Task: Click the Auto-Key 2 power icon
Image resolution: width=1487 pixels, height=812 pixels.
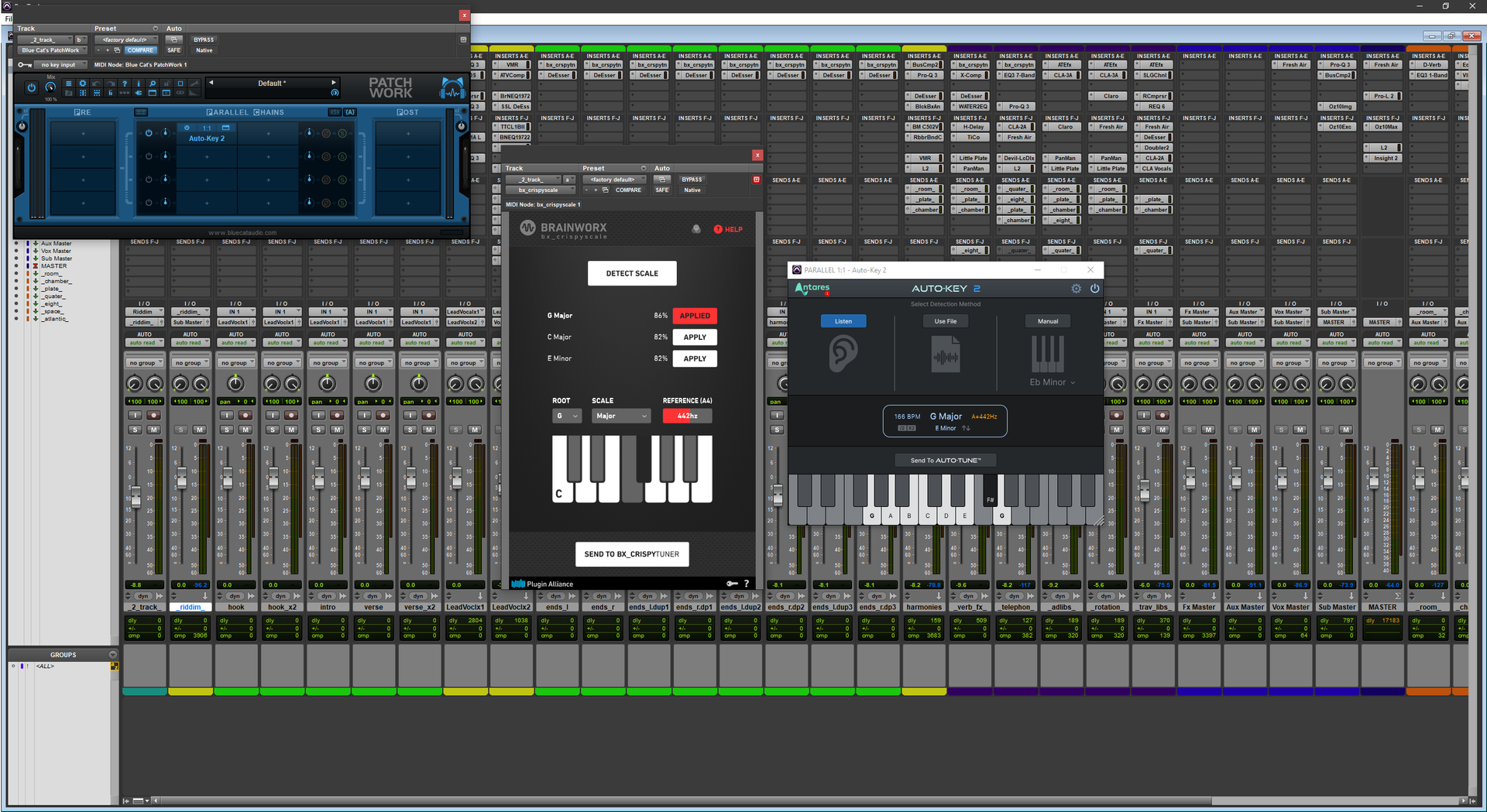Action: (x=1094, y=289)
